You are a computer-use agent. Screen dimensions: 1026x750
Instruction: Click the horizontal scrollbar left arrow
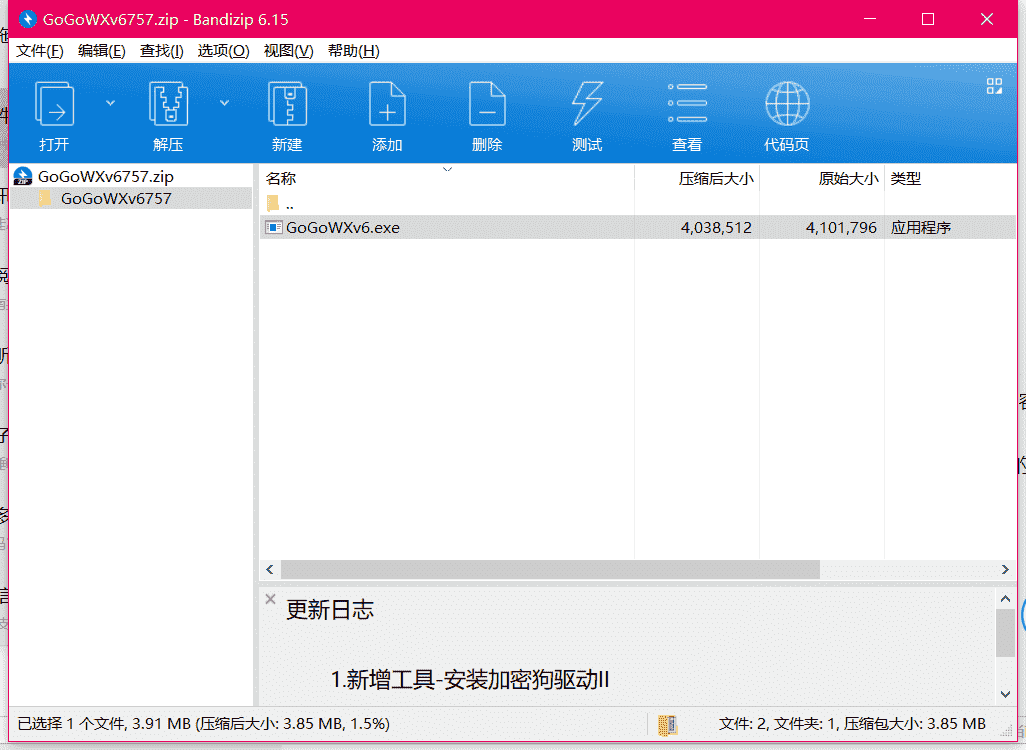pyautogui.click(x=270, y=569)
